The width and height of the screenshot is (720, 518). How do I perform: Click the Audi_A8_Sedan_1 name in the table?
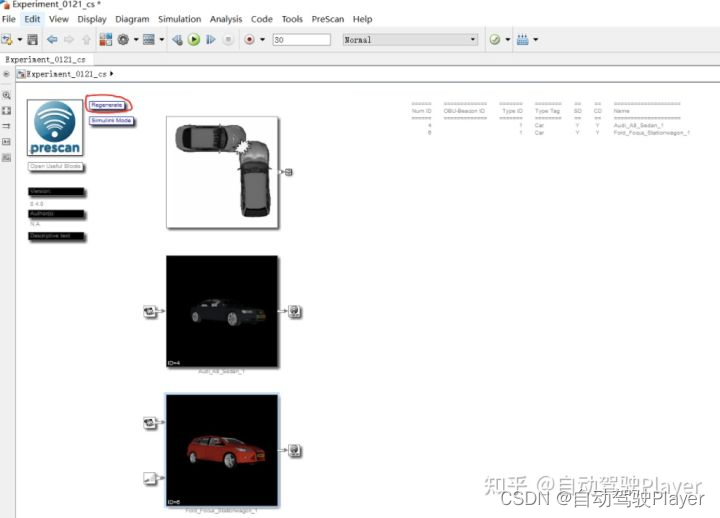[x=639, y=125]
